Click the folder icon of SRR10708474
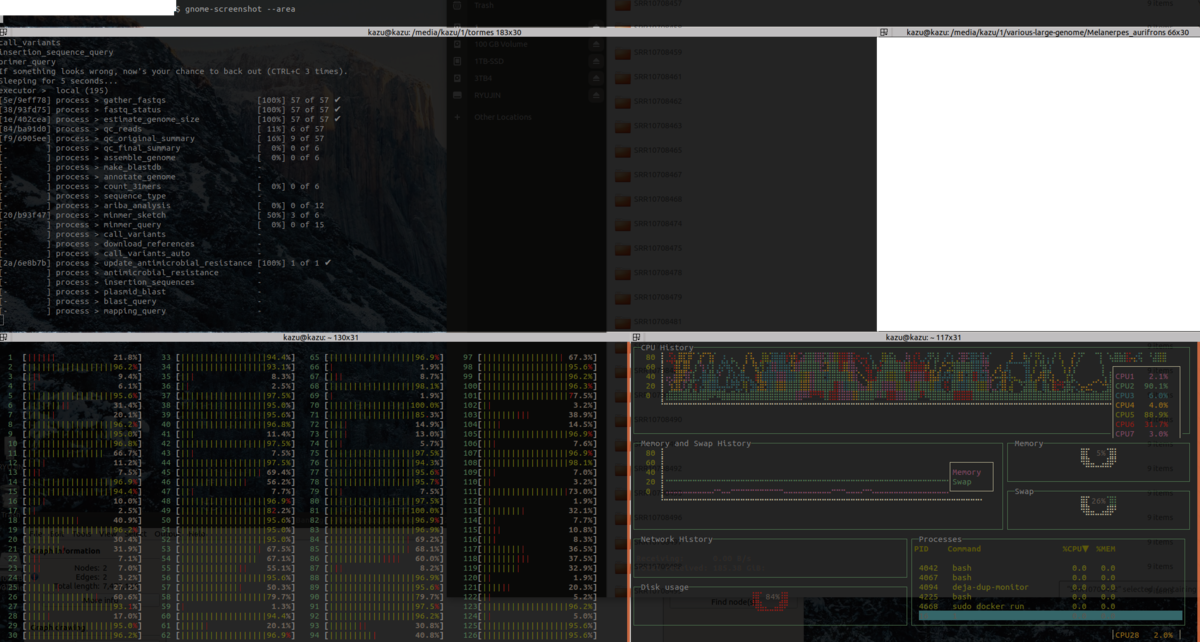The width and height of the screenshot is (1200, 642). click(622, 224)
